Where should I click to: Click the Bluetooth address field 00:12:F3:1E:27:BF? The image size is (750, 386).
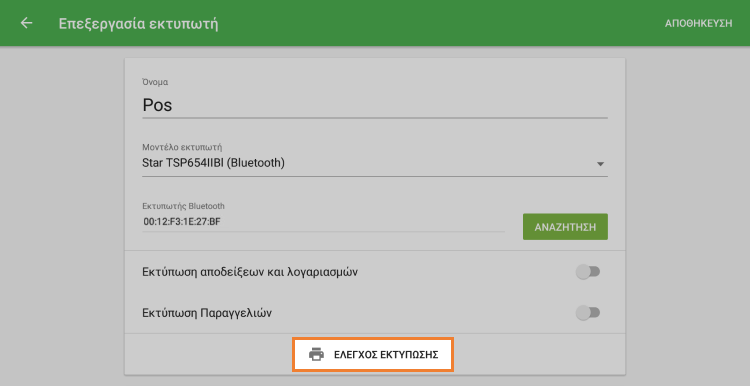pyautogui.click(x=323, y=222)
